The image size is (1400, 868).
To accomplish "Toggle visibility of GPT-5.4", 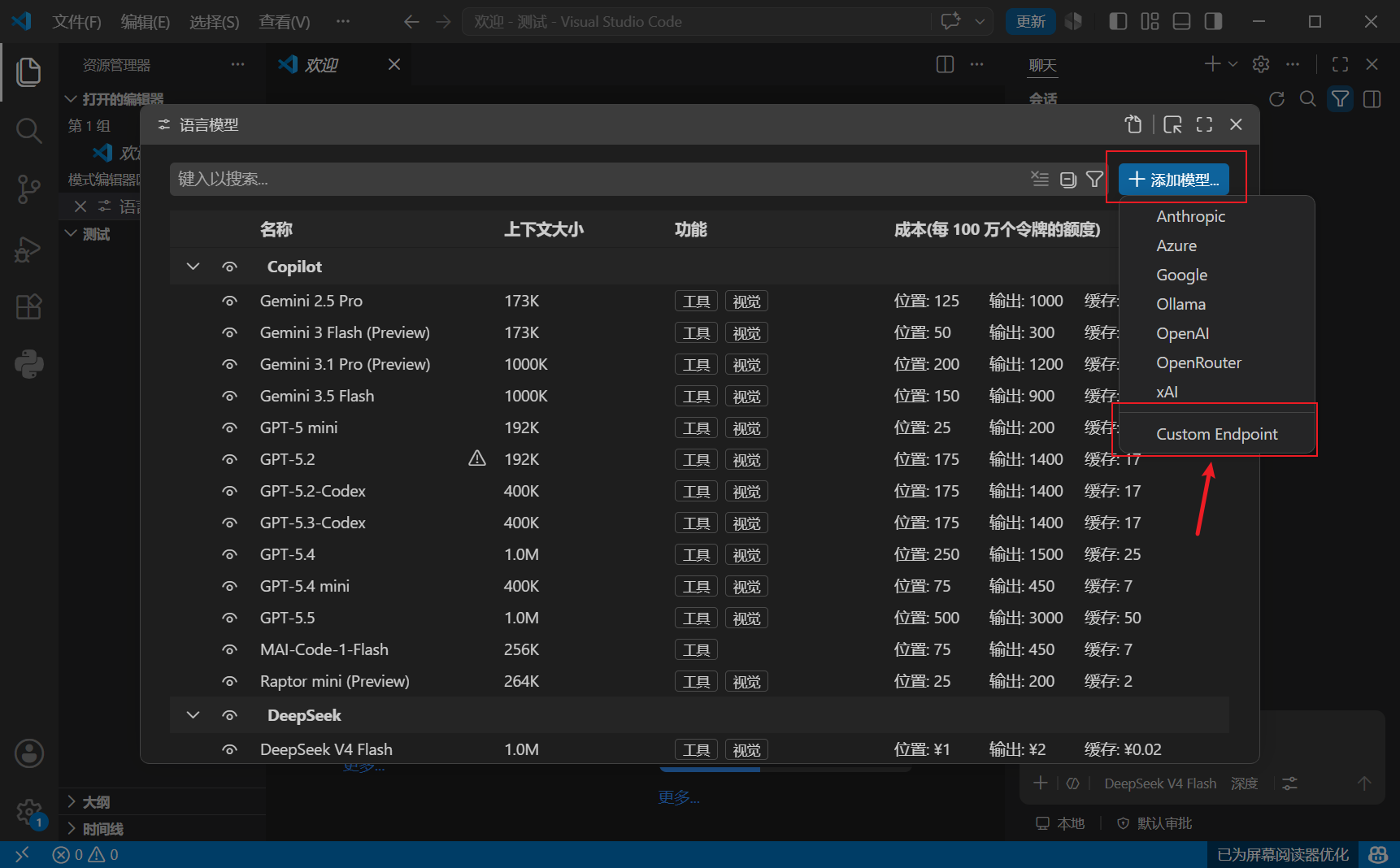I will [x=230, y=555].
